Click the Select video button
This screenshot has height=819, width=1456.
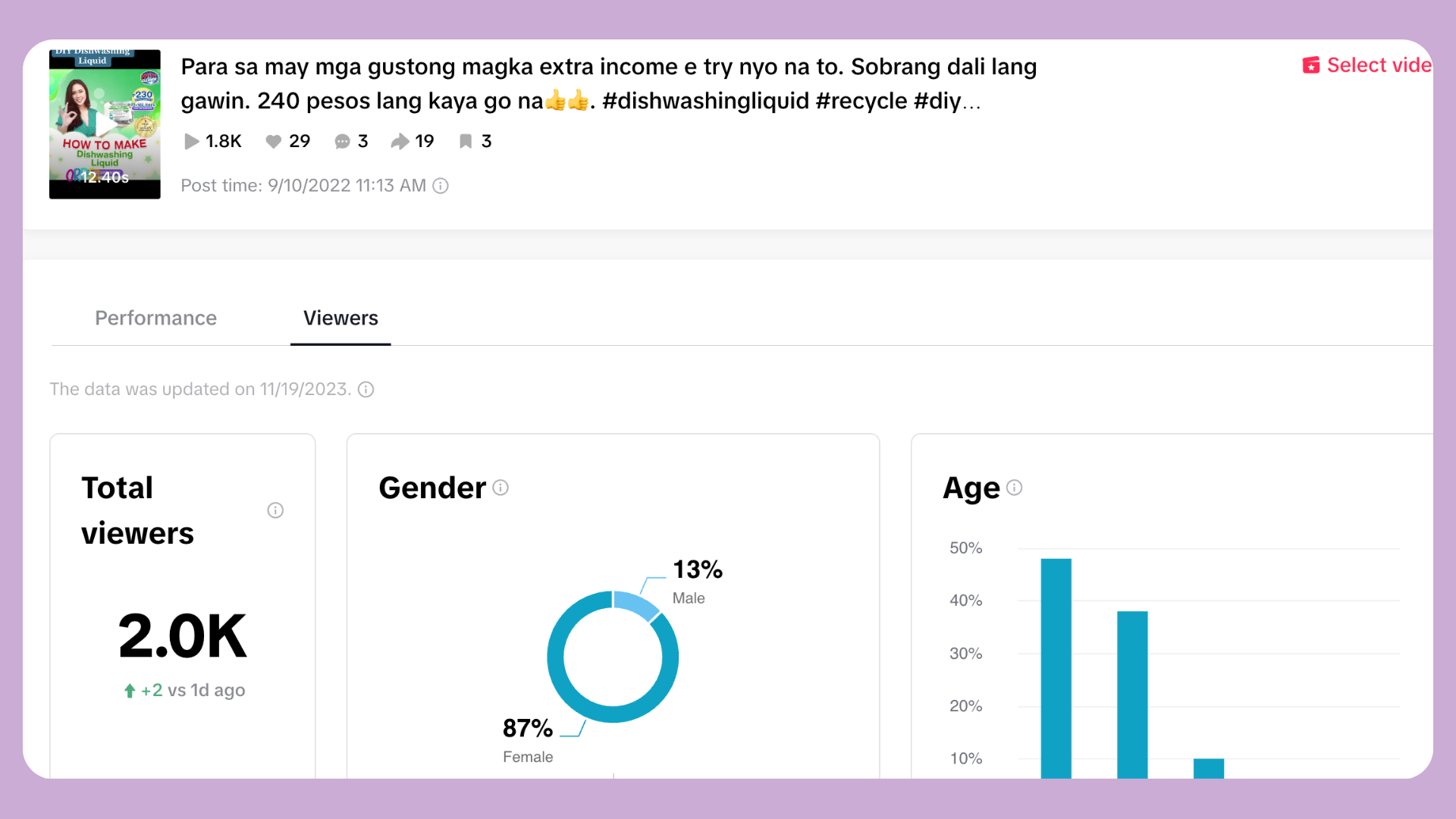(x=1378, y=65)
